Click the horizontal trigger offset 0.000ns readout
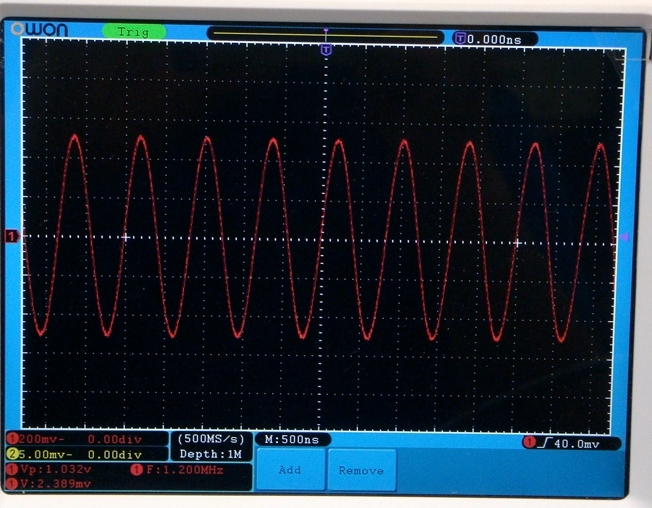Image resolution: width=652 pixels, height=508 pixels. coord(494,39)
